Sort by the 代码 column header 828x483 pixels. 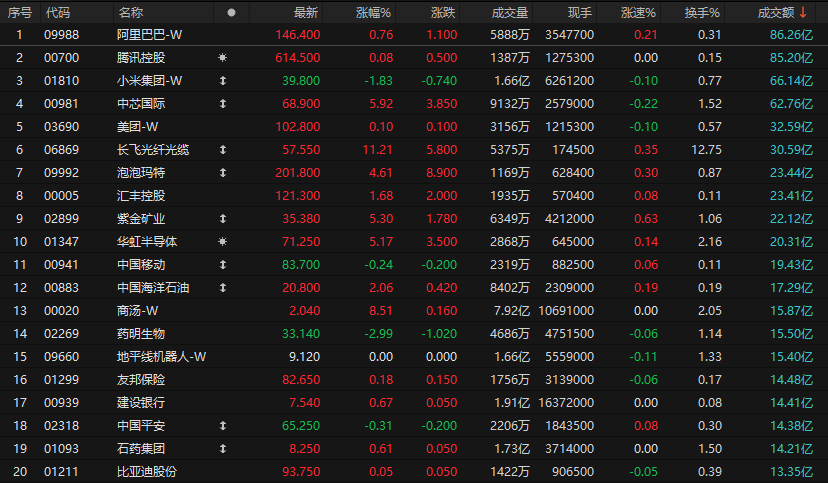(58, 13)
